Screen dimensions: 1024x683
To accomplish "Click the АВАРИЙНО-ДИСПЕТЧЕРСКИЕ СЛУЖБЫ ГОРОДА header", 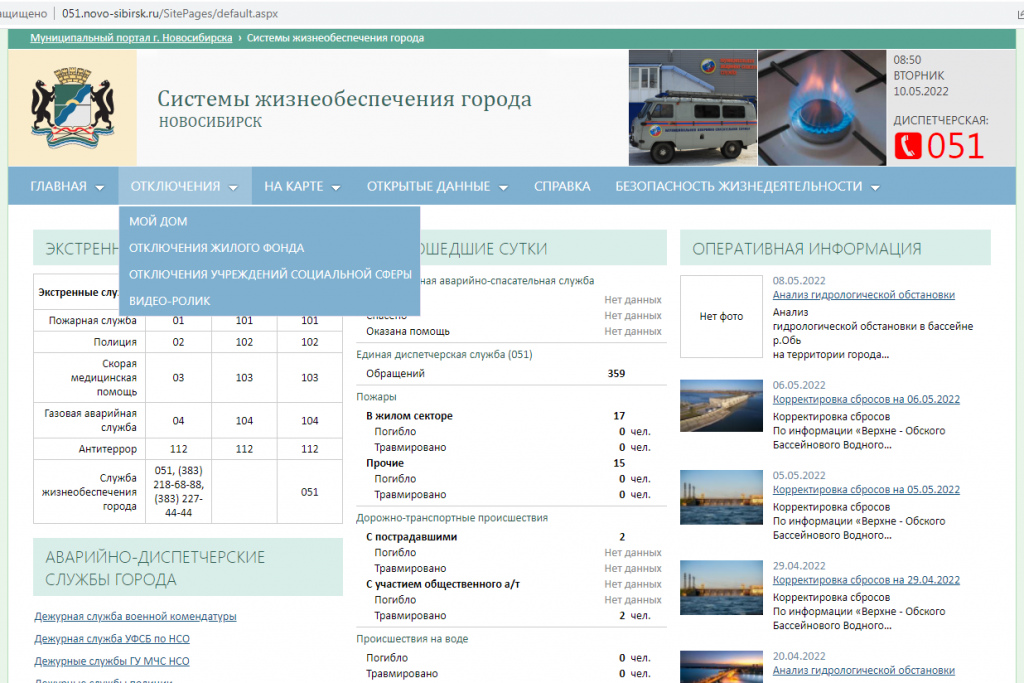I will point(188,567).
